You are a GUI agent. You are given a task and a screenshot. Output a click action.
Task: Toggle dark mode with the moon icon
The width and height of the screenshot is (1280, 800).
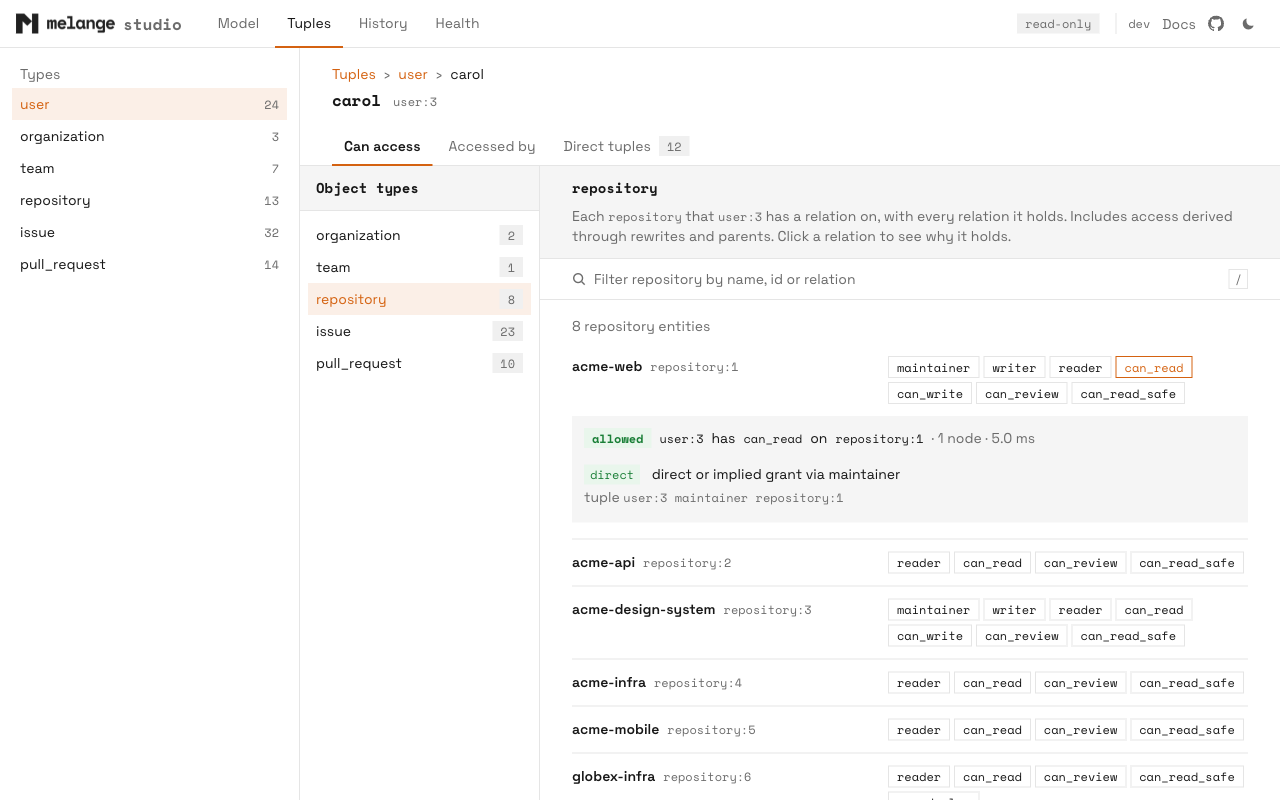(x=1248, y=24)
